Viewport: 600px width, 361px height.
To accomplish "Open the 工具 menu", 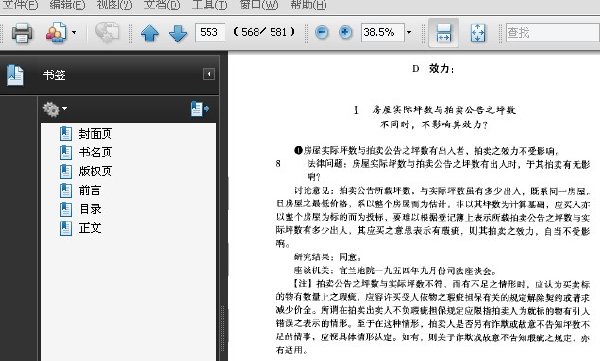I will tap(209, 5).
